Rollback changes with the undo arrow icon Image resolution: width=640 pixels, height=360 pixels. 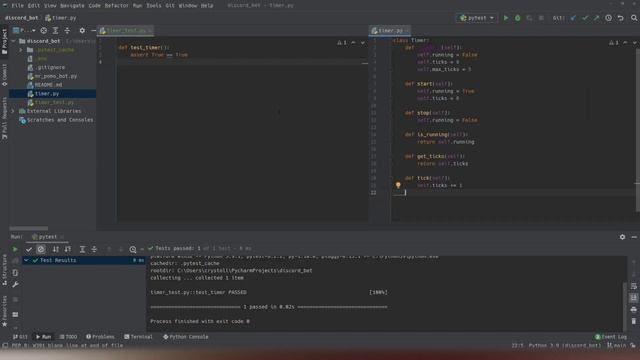coord(620,18)
